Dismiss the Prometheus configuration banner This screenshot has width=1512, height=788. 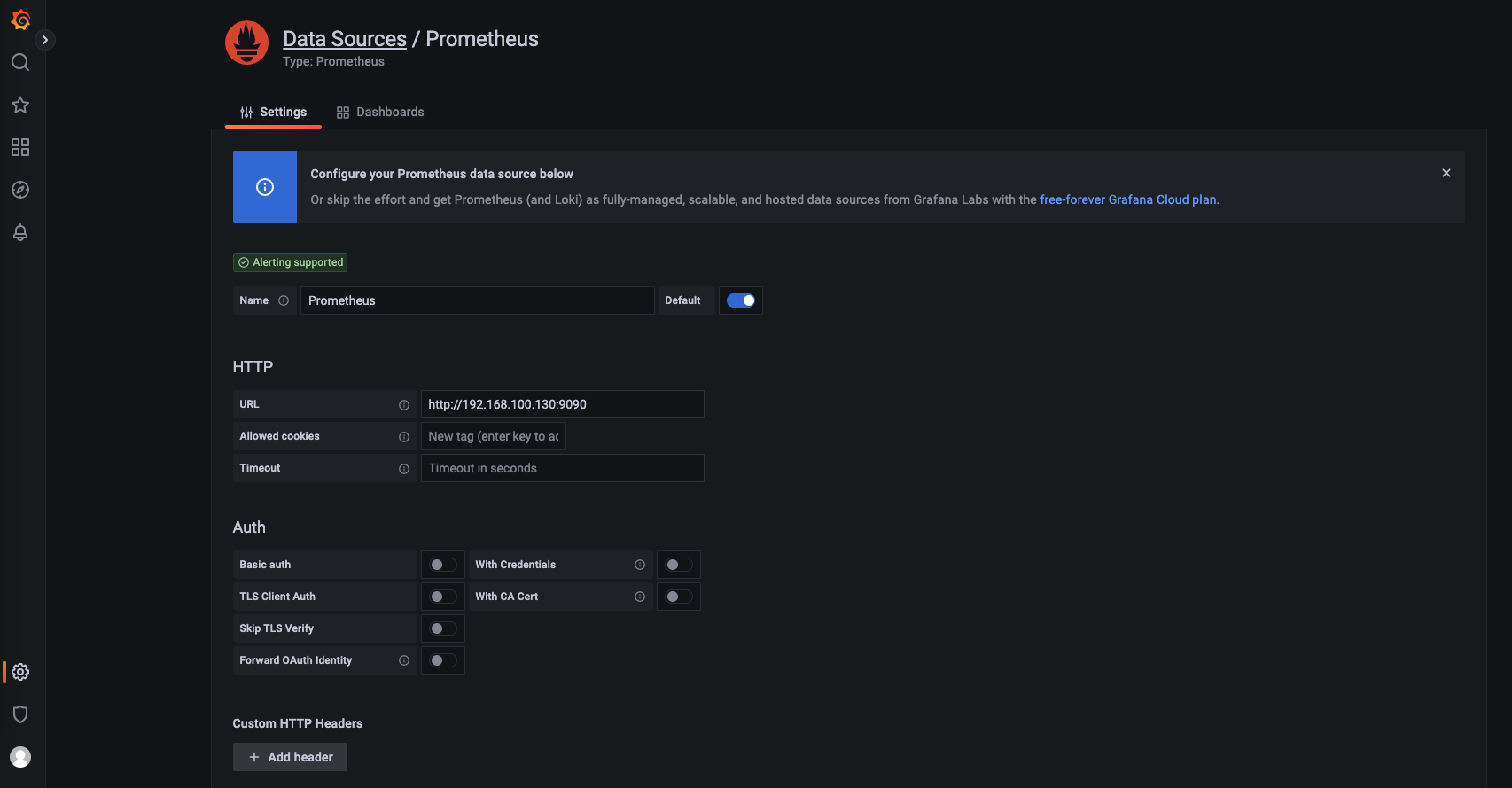point(1446,173)
